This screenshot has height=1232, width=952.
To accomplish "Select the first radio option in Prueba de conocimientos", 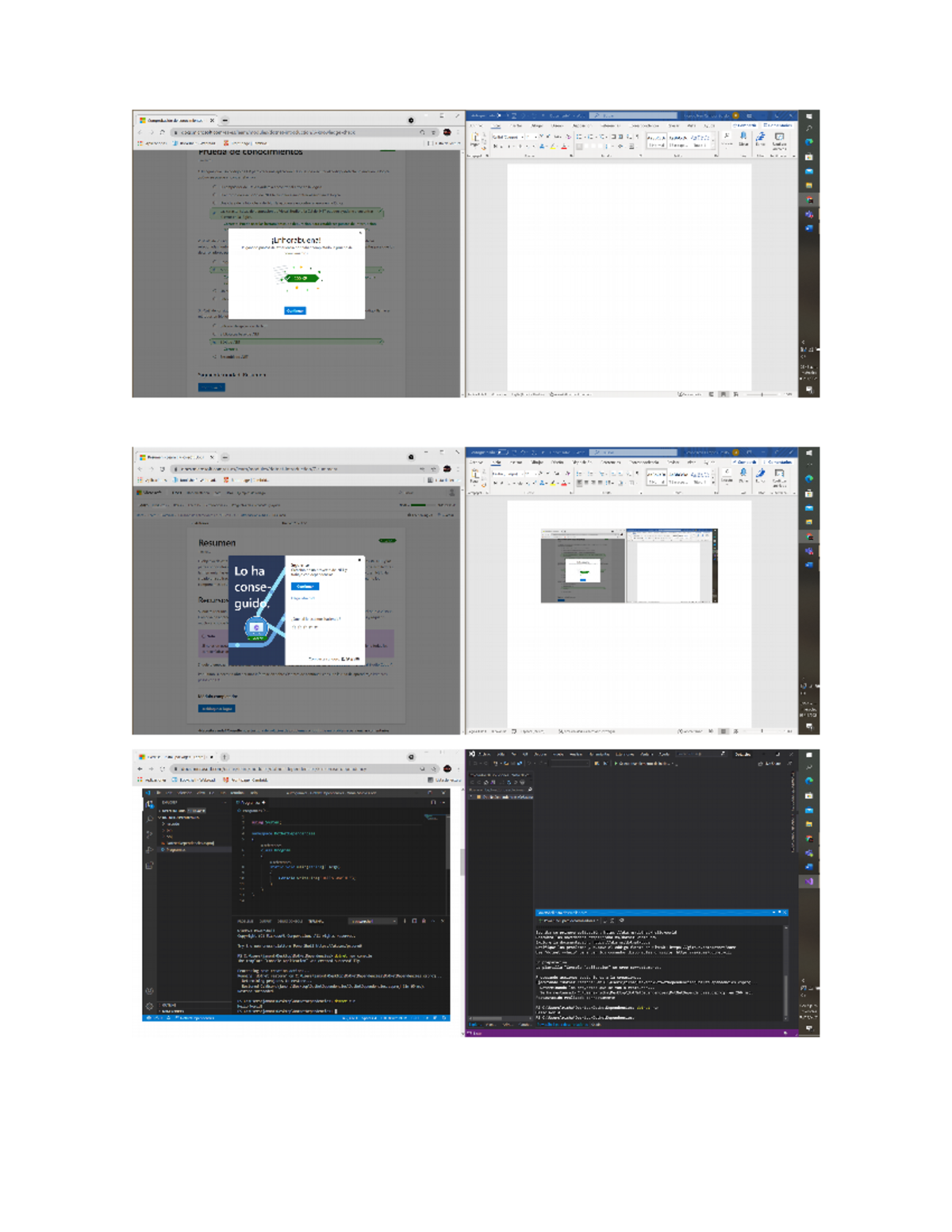I will (214, 186).
